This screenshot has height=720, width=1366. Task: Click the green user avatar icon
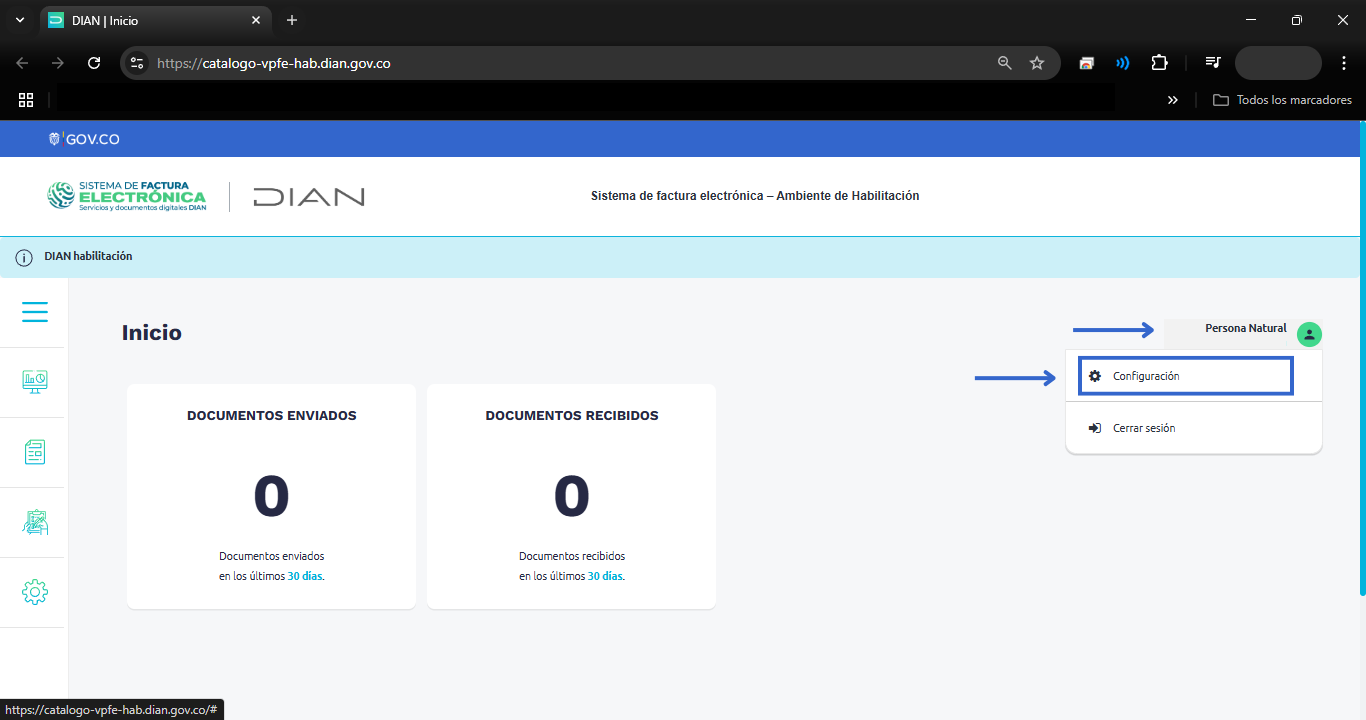click(1309, 335)
